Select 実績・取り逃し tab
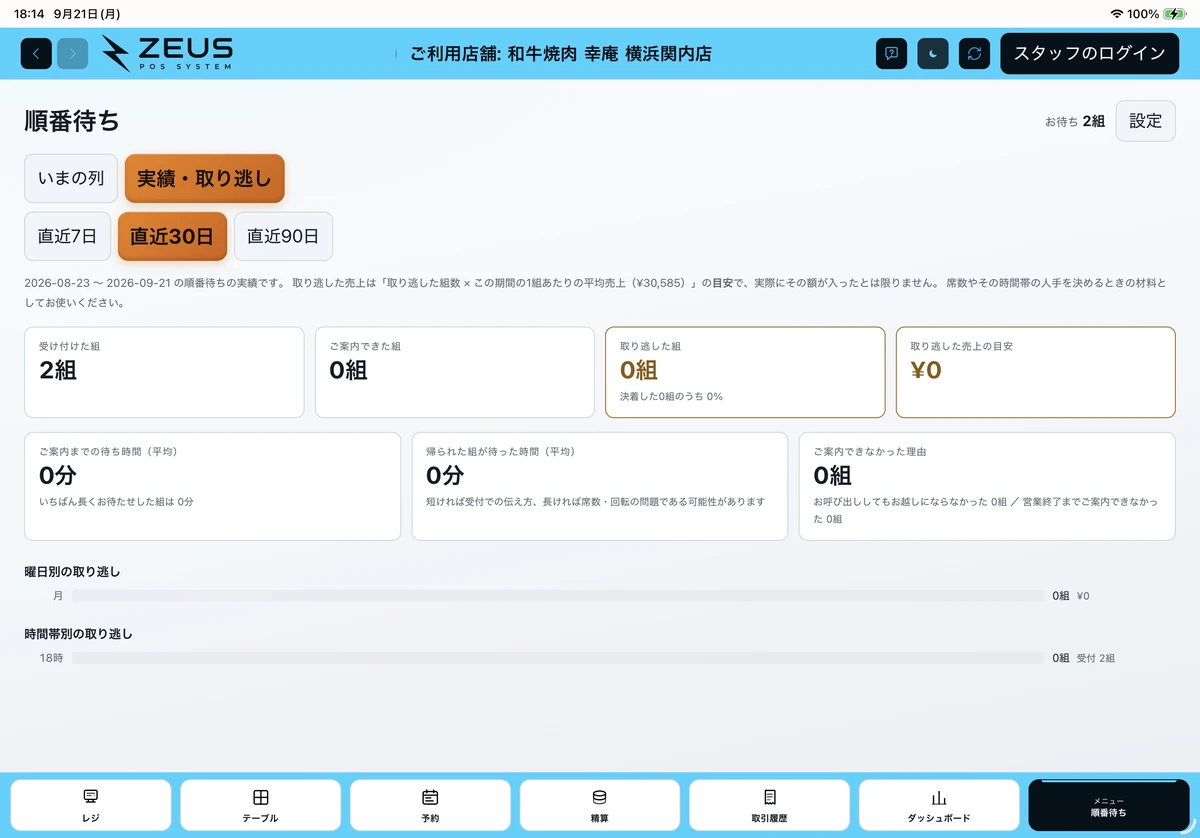Screen dimensions: 1200x838 point(205,179)
